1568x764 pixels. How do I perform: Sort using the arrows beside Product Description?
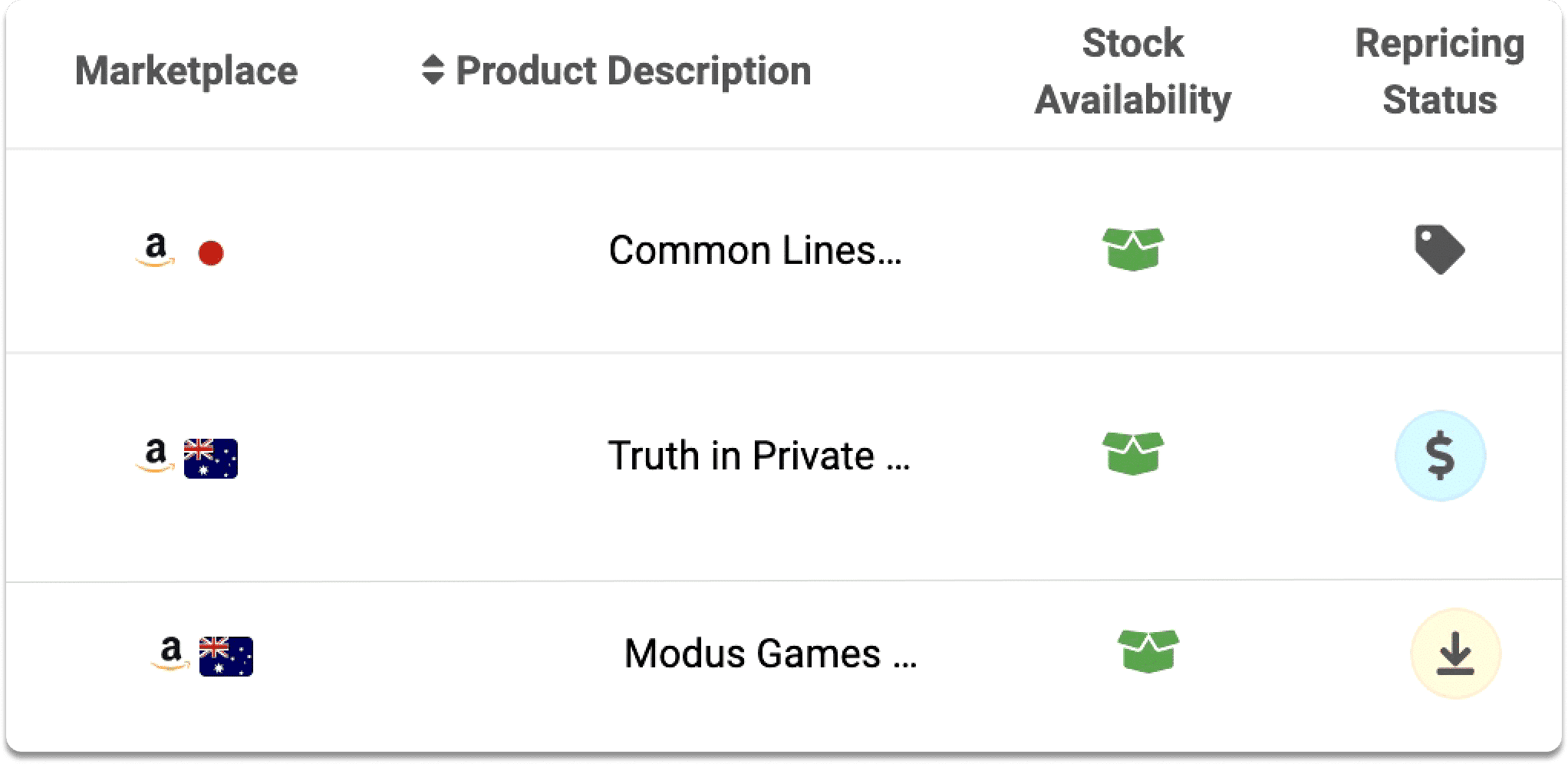click(x=433, y=70)
